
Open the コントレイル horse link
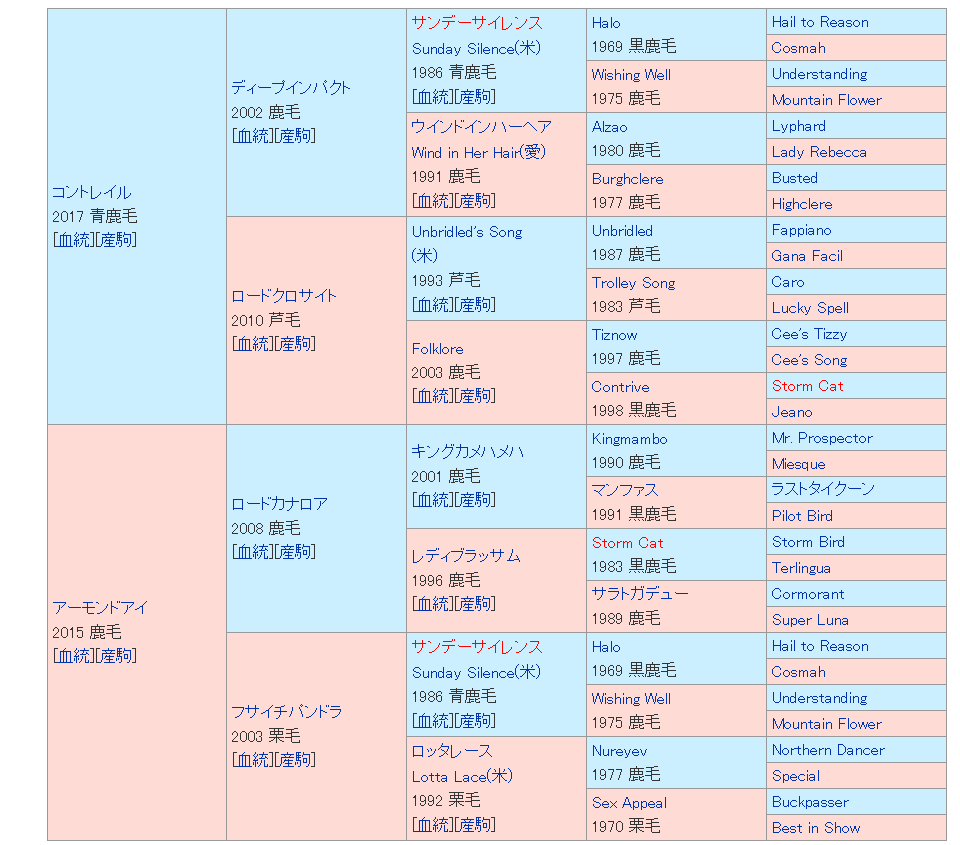pyautogui.click(x=91, y=192)
